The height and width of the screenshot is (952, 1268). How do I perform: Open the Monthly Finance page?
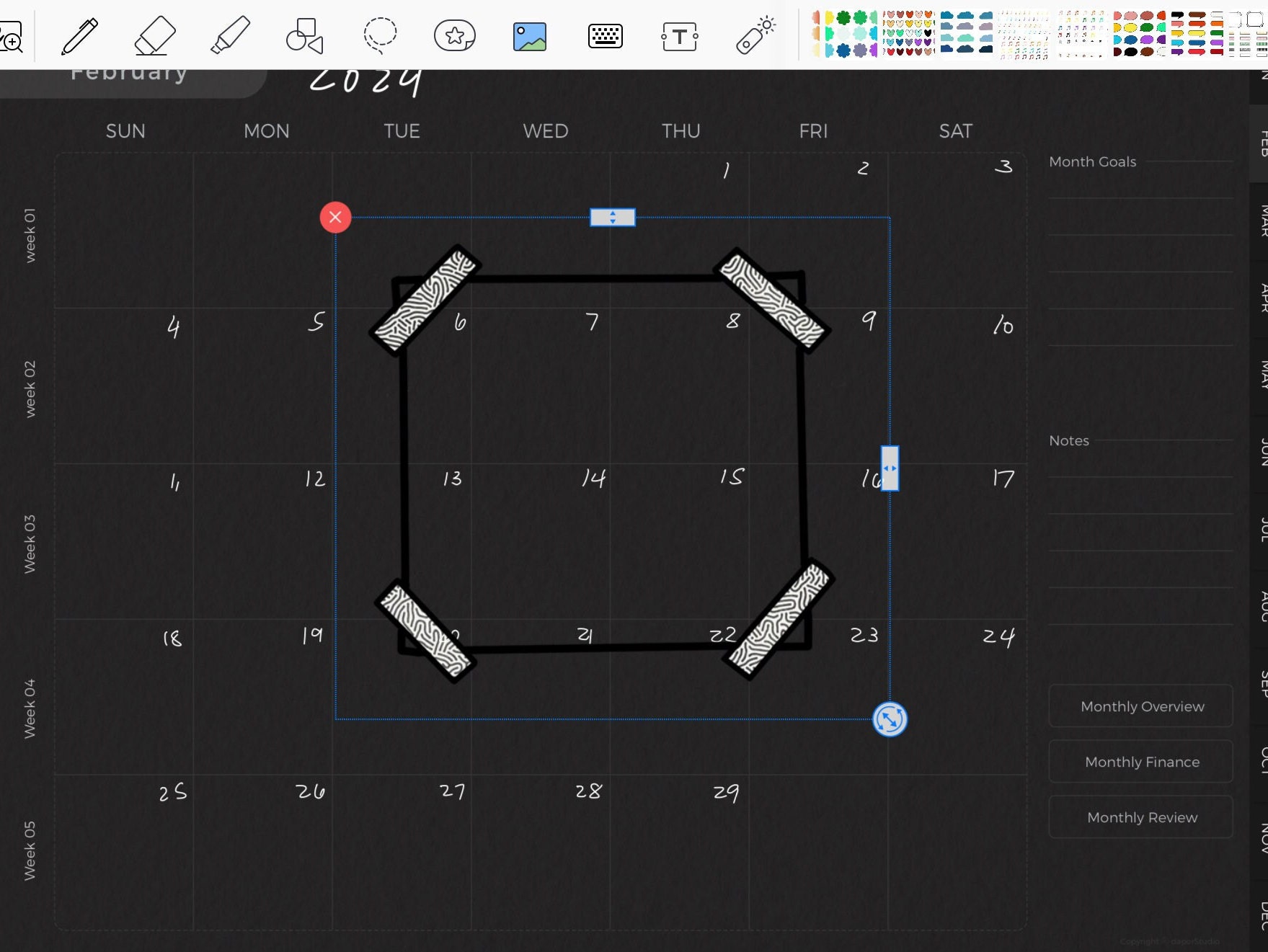pos(1141,762)
